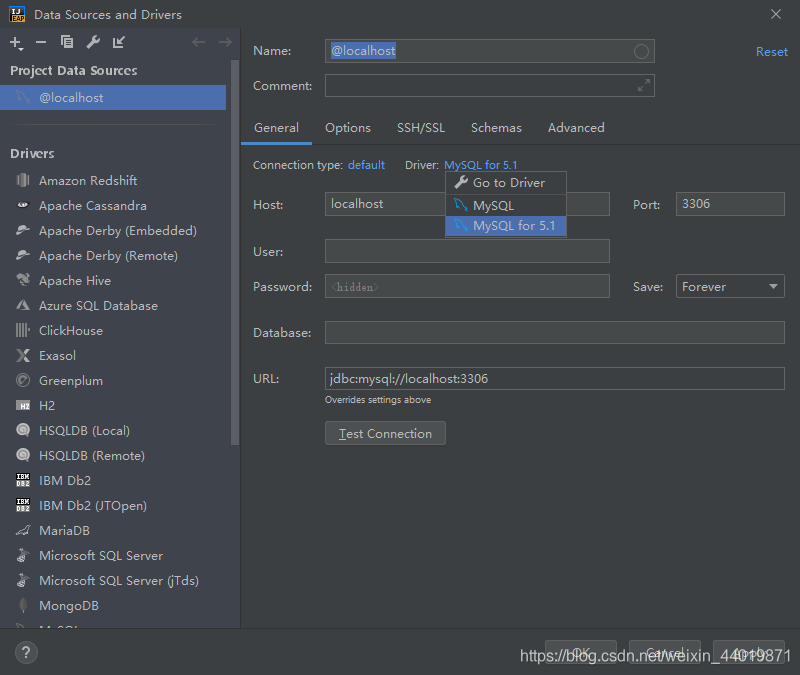Click the HSQLDB (Local) icon
This screenshot has height=675, width=800.
(x=23, y=430)
